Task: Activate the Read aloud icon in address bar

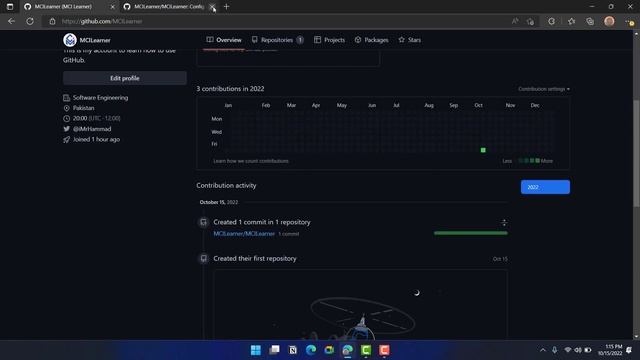Action: [x=515, y=21]
